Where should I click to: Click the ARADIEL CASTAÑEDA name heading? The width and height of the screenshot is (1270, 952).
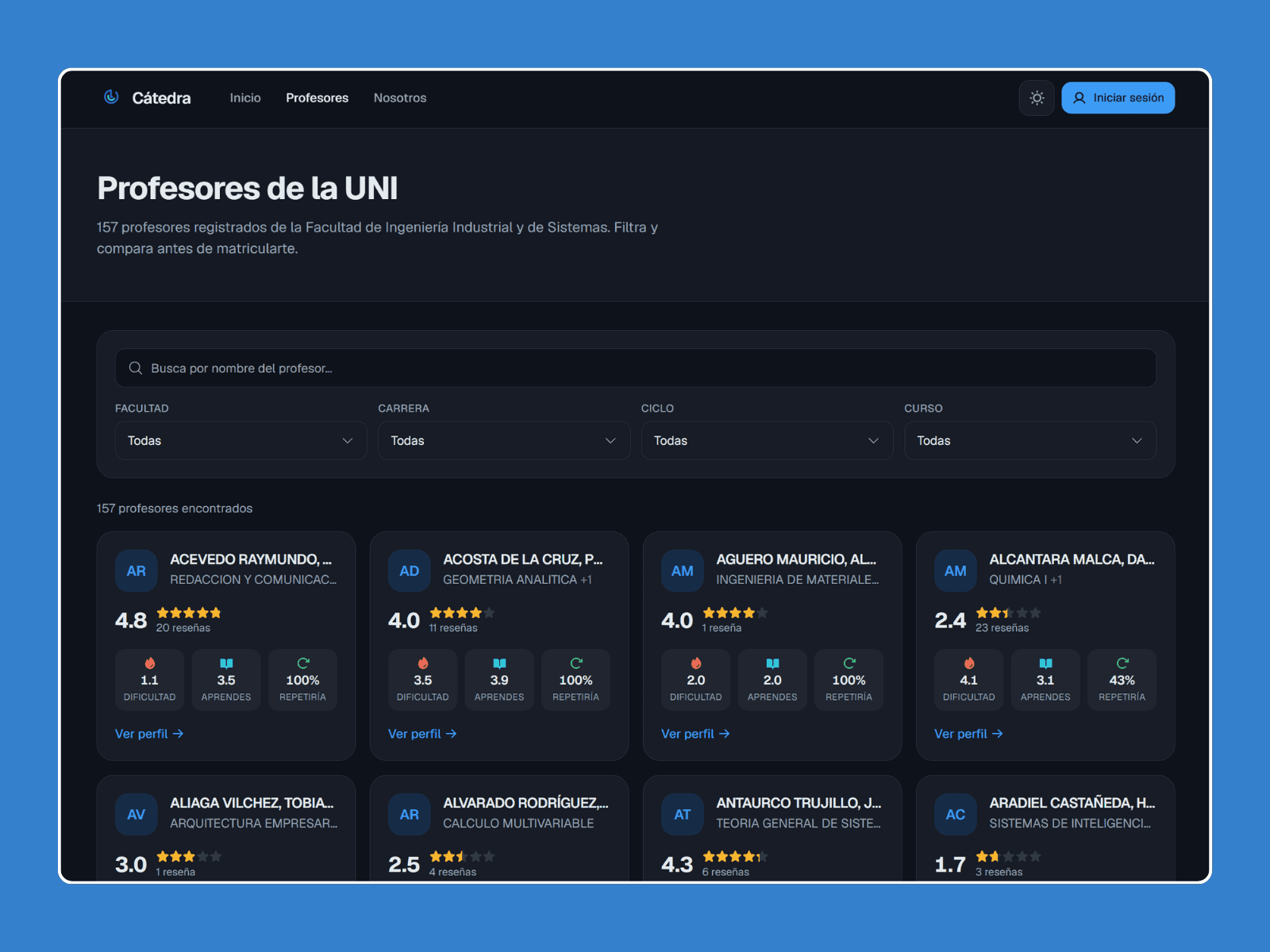[x=1072, y=803]
